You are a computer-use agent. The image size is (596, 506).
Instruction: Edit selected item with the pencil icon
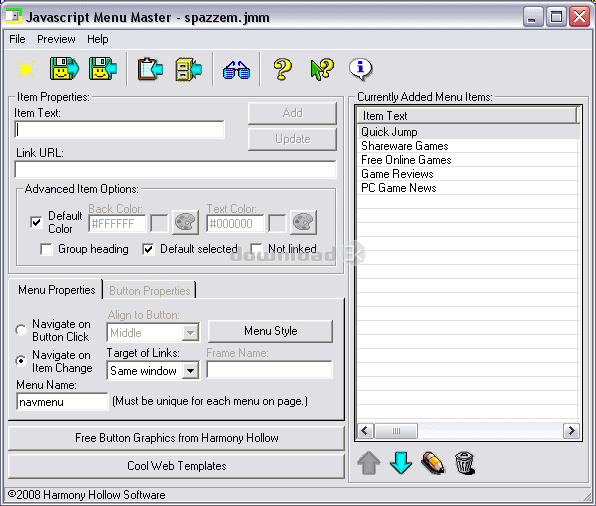point(433,463)
